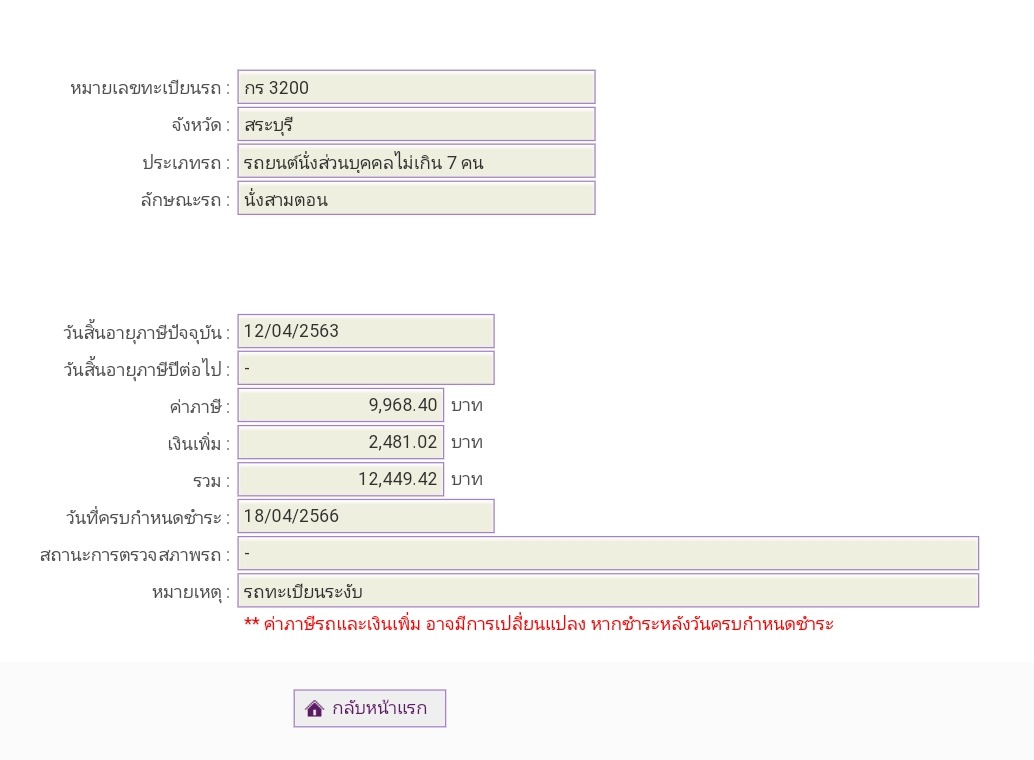The height and width of the screenshot is (760, 1034).
Task: Select the payment due date field 18/04/2566
Action: (x=366, y=516)
